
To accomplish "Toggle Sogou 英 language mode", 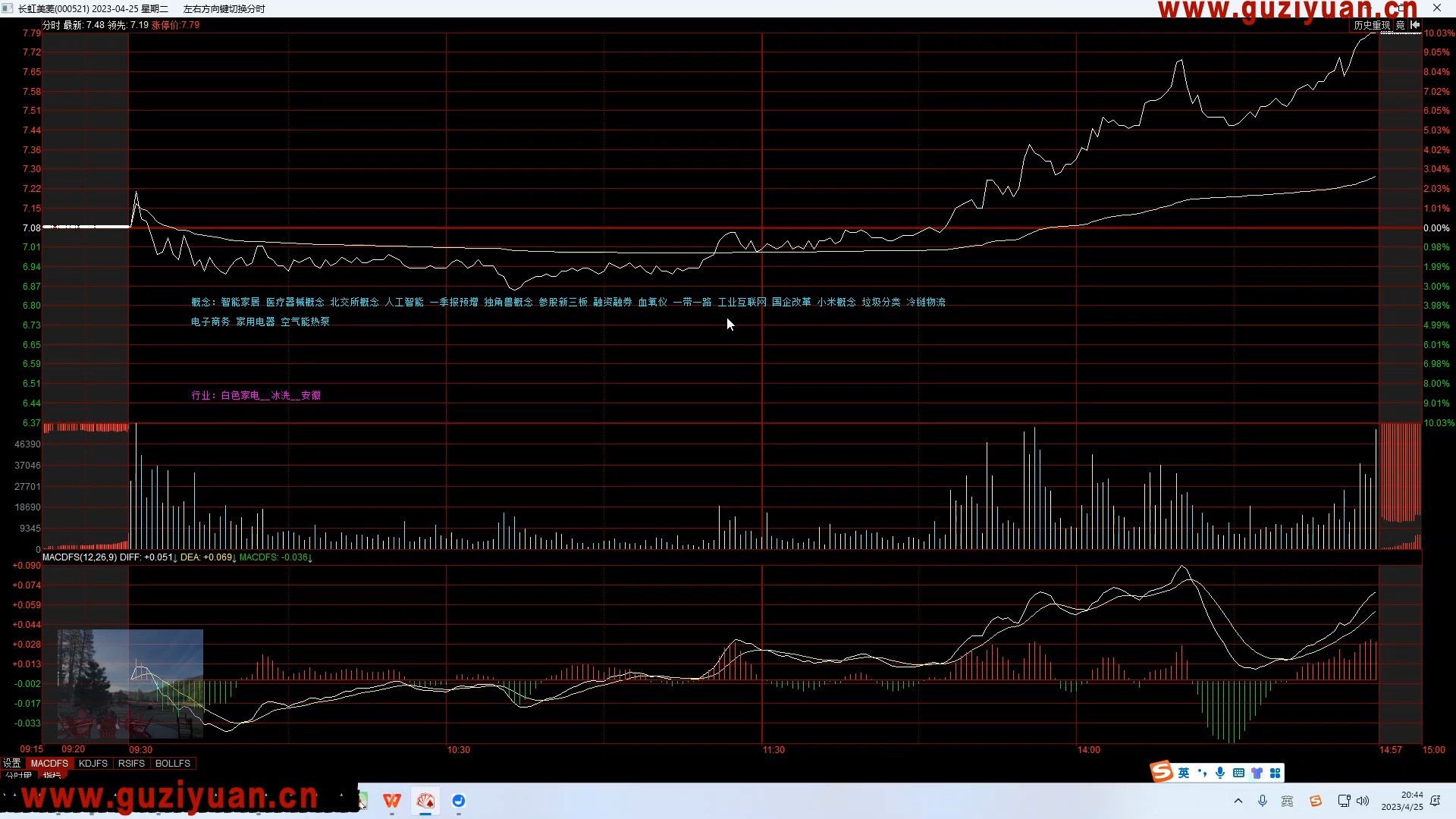I will (1184, 773).
